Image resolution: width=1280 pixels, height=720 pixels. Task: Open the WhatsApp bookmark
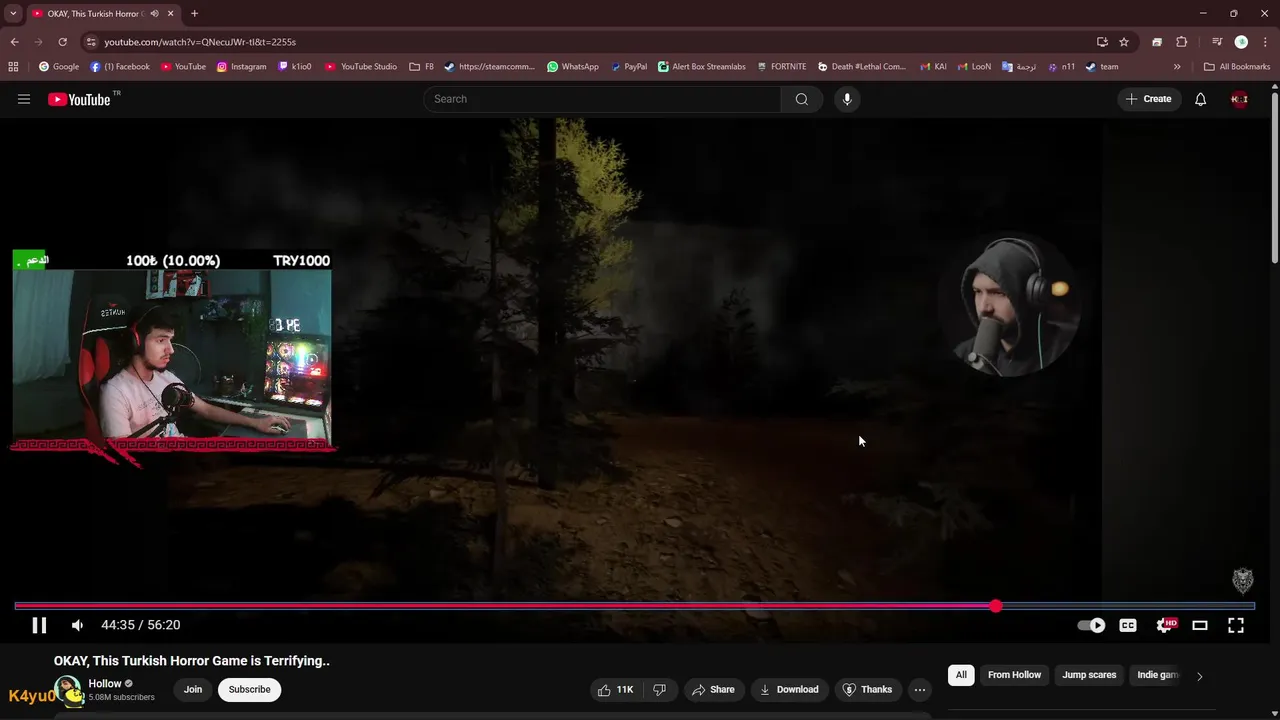[x=572, y=67]
